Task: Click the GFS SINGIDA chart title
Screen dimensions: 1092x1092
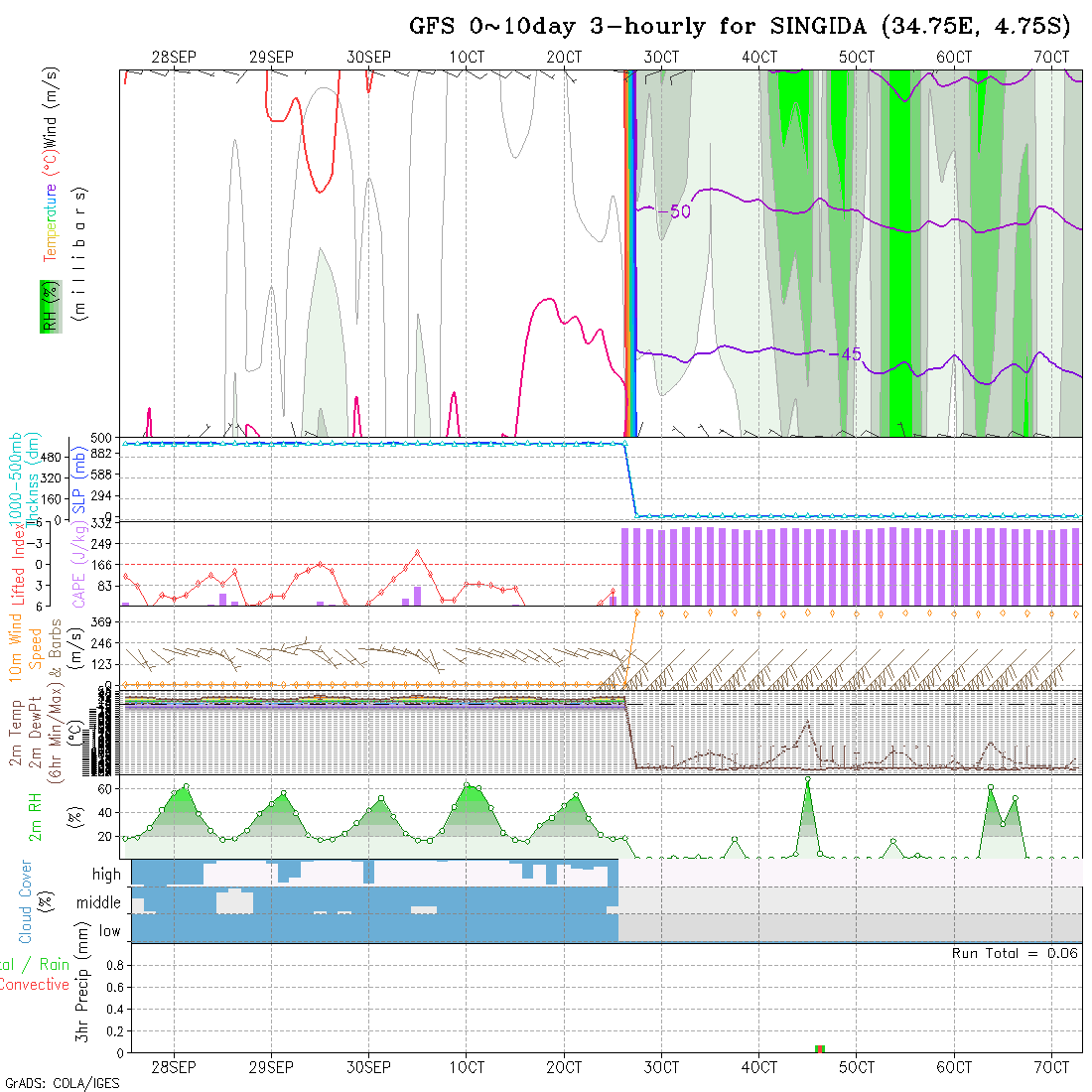Action: pos(740,26)
